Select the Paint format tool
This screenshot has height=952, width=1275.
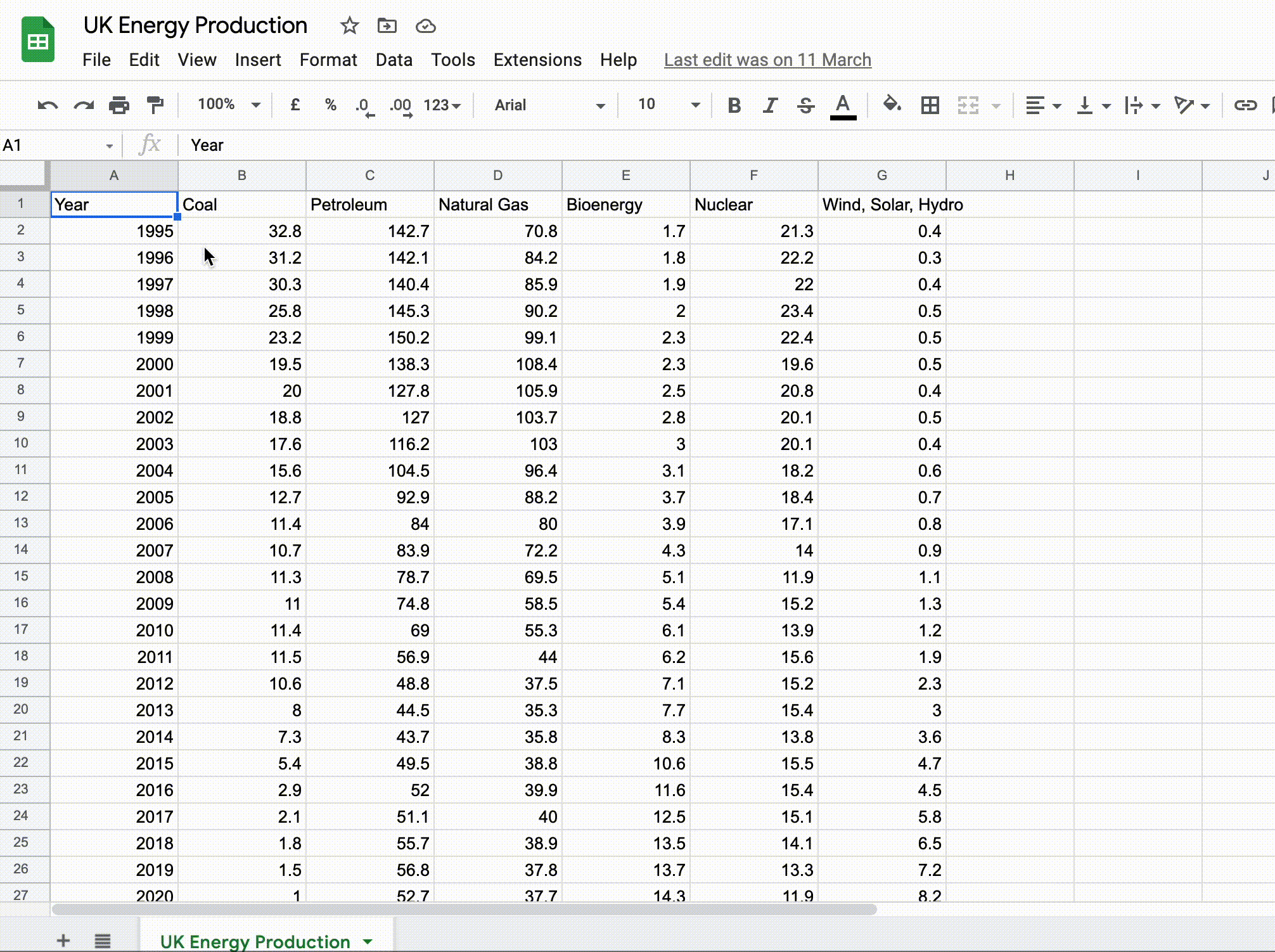tap(155, 105)
